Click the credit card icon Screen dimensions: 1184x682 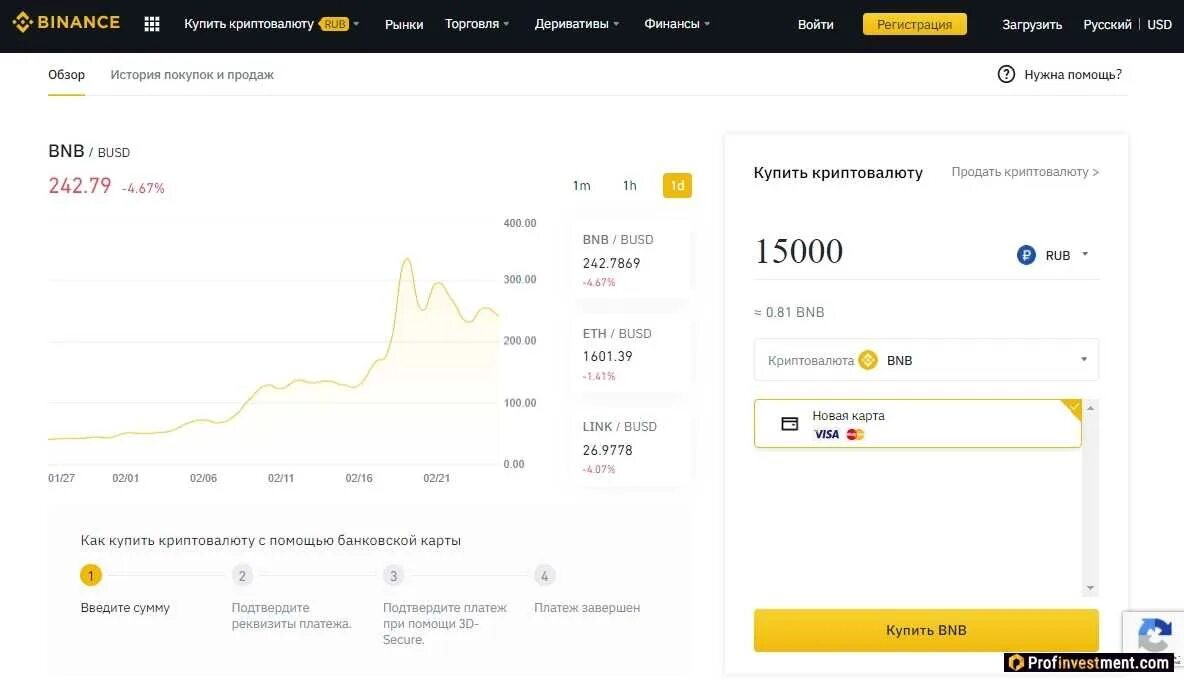click(789, 424)
